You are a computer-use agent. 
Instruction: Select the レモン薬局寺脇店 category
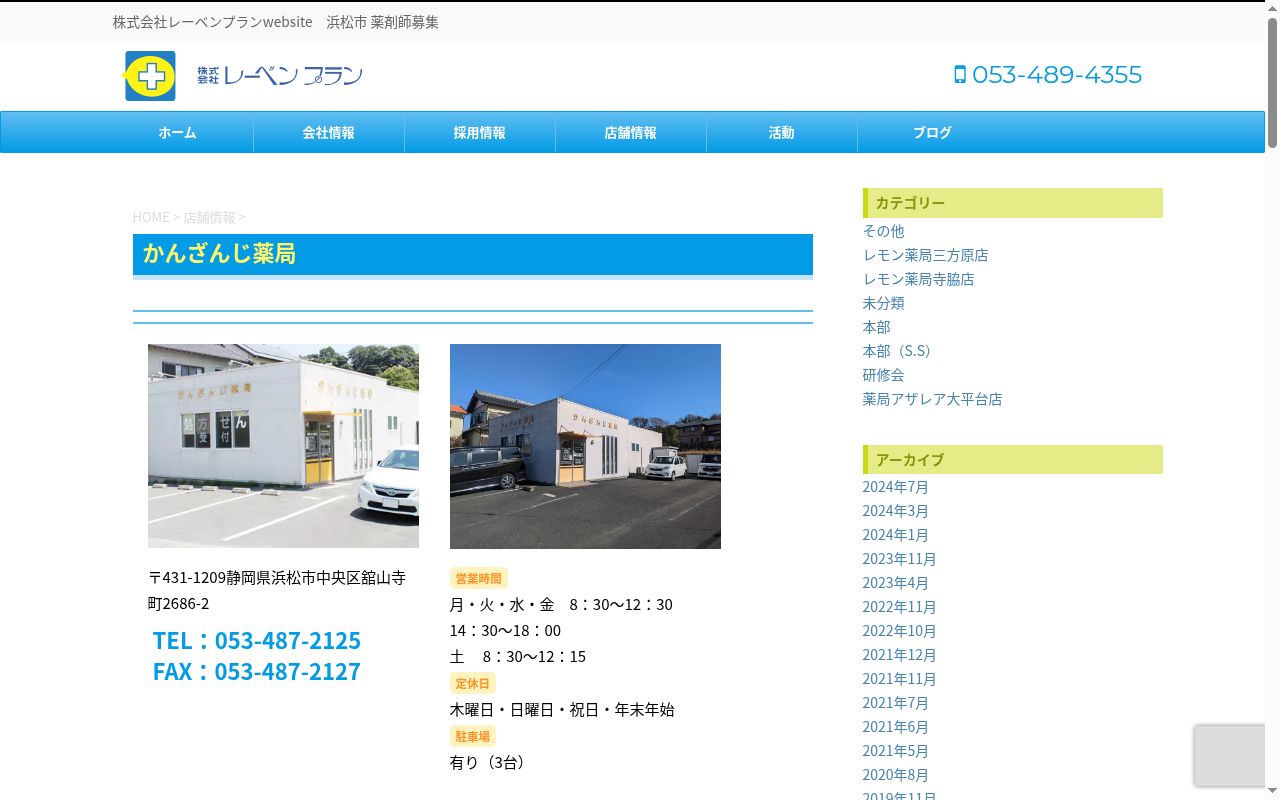918,279
